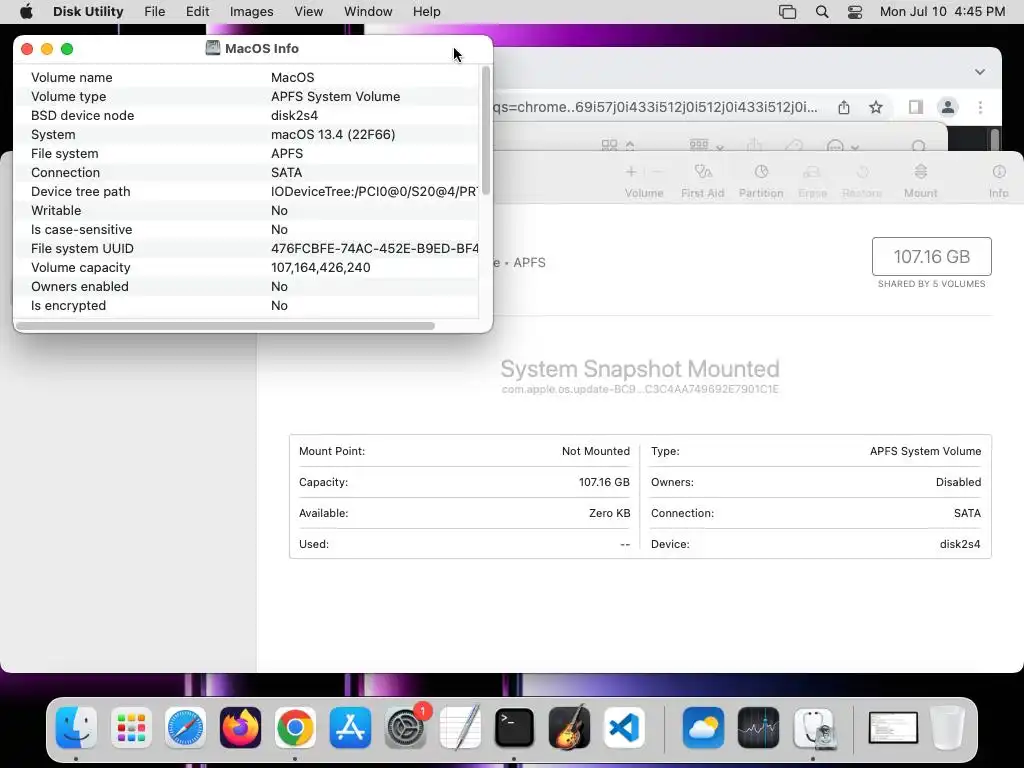The width and height of the screenshot is (1024, 768).
Task: Select the BSD device node value disk2s4
Action: click(x=295, y=116)
